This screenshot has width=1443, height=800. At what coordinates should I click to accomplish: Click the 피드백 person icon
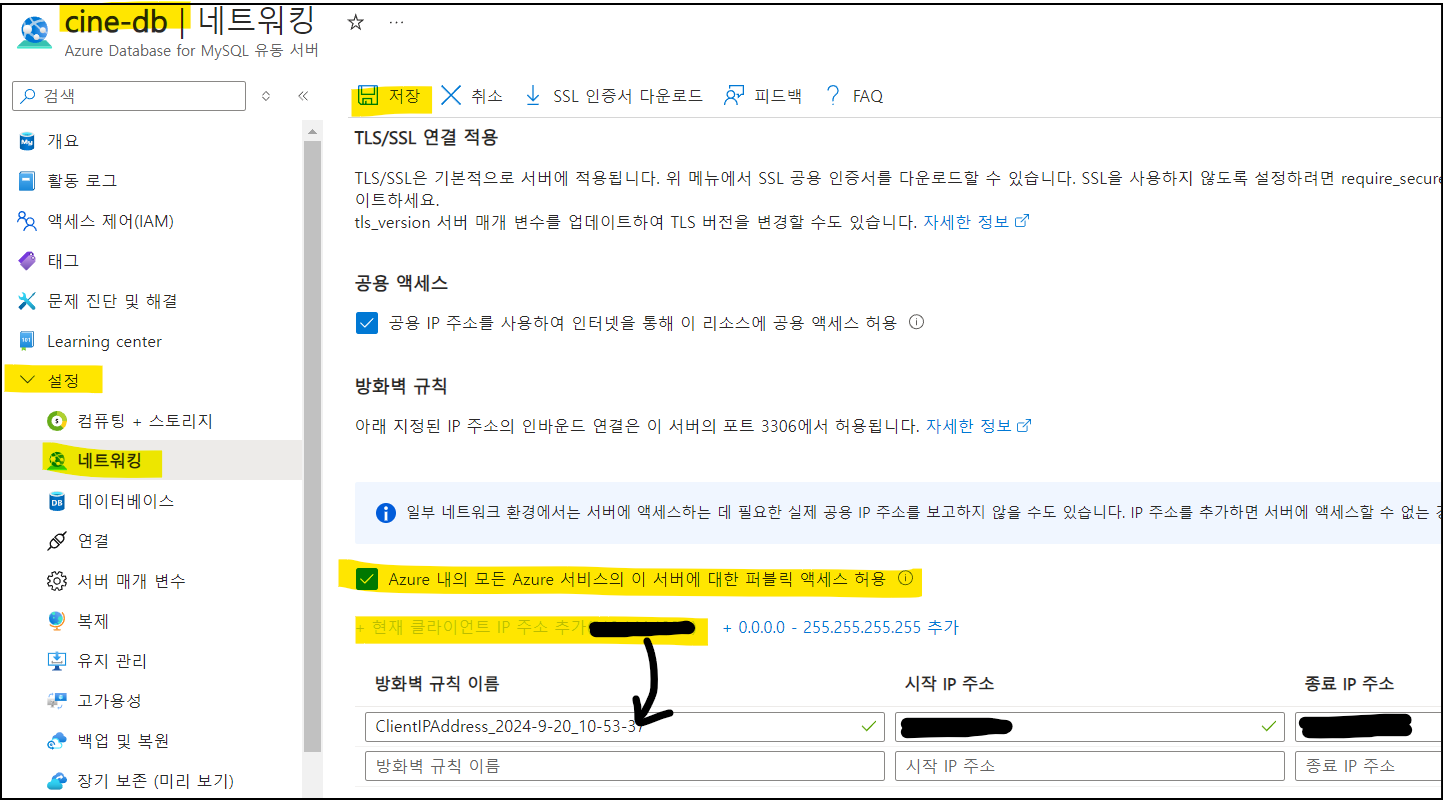pyautogui.click(x=734, y=96)
